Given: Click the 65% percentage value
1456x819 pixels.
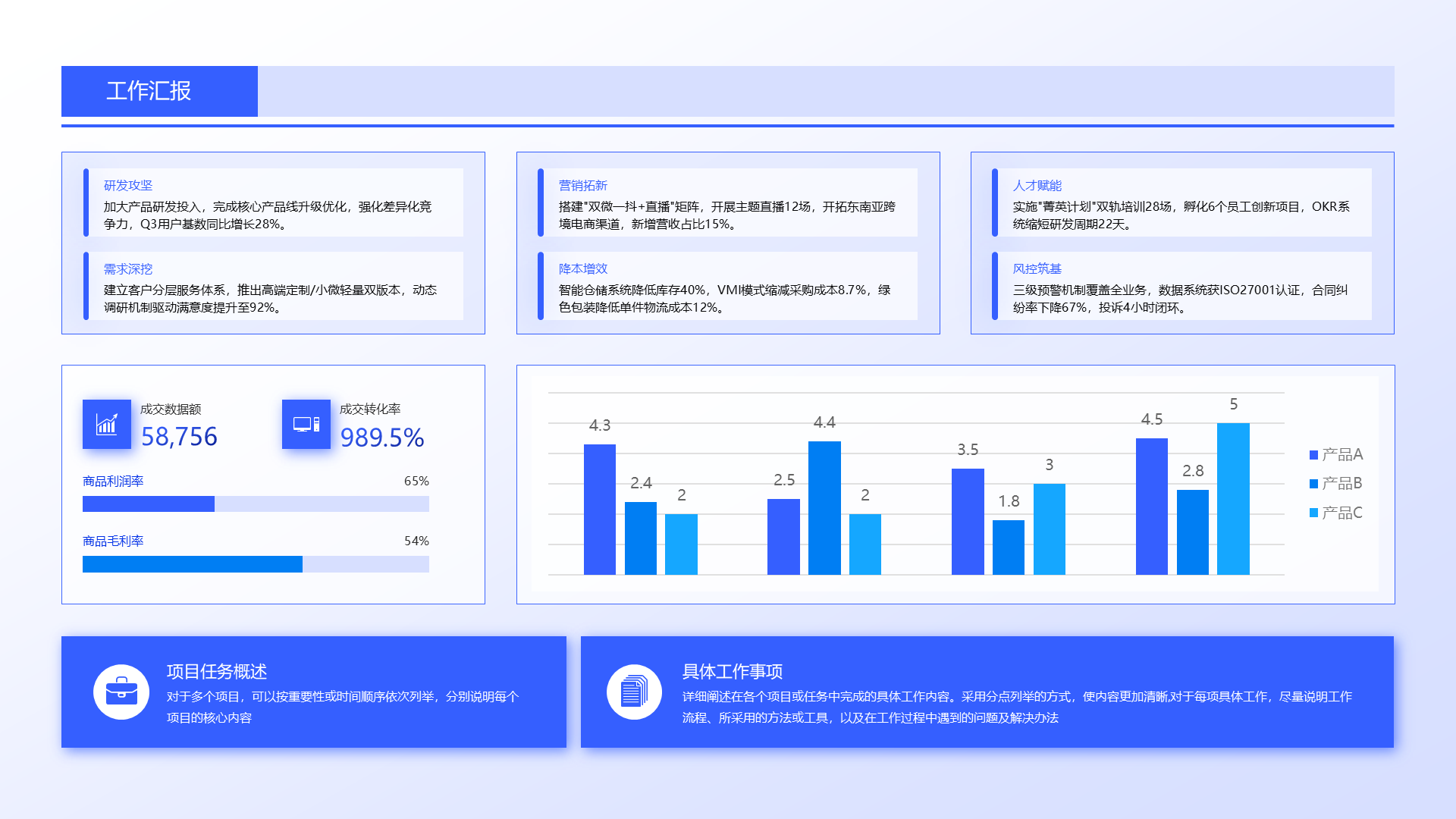Looking at the screenshot, I should point(416,482).
